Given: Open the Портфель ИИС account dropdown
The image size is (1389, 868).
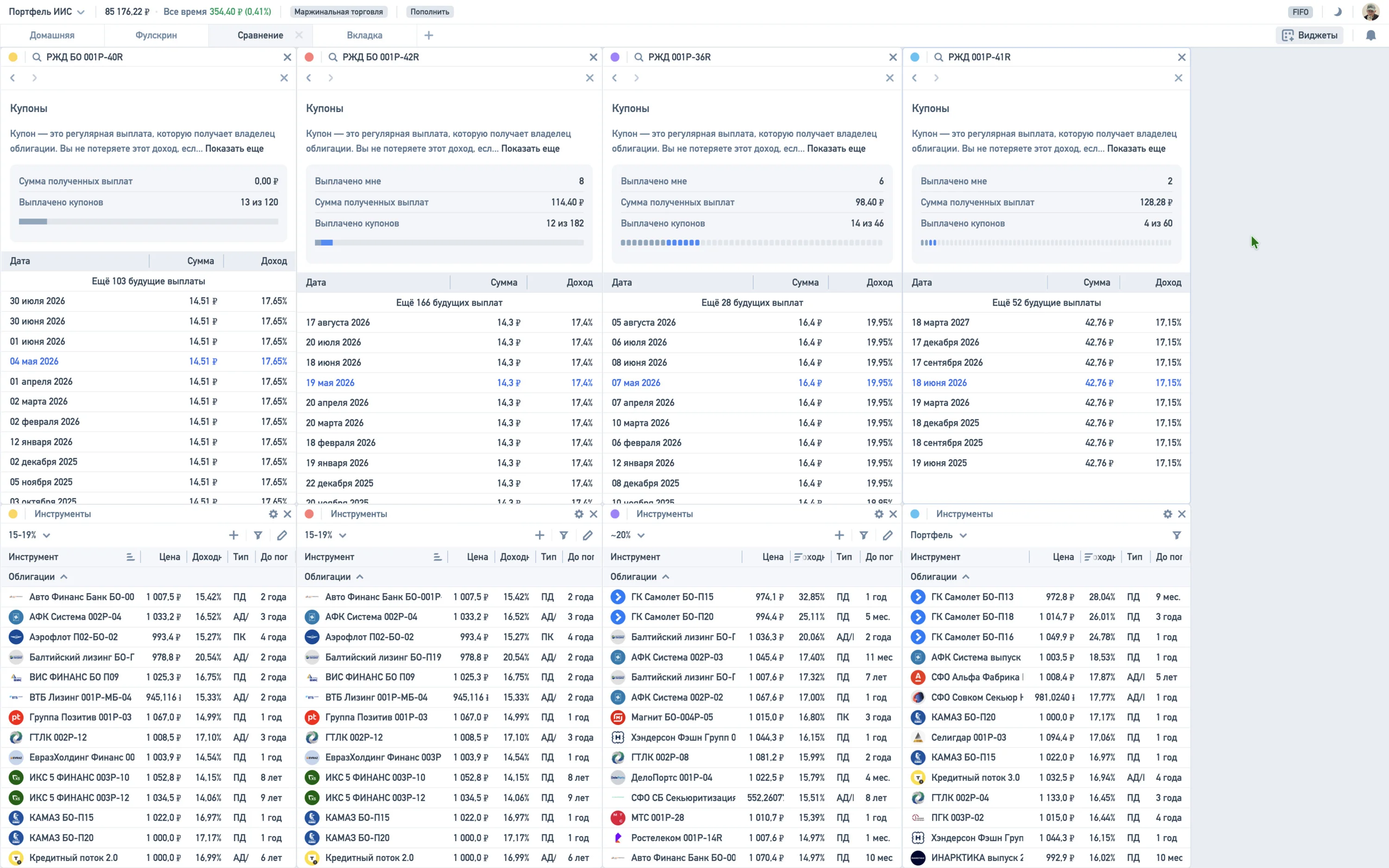Looking at the screenshot, I should pos(46,12).
